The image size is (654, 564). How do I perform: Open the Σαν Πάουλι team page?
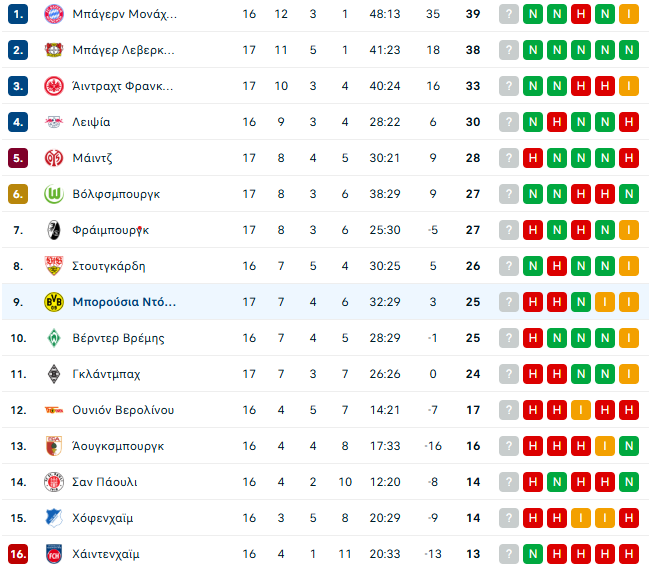105,482
